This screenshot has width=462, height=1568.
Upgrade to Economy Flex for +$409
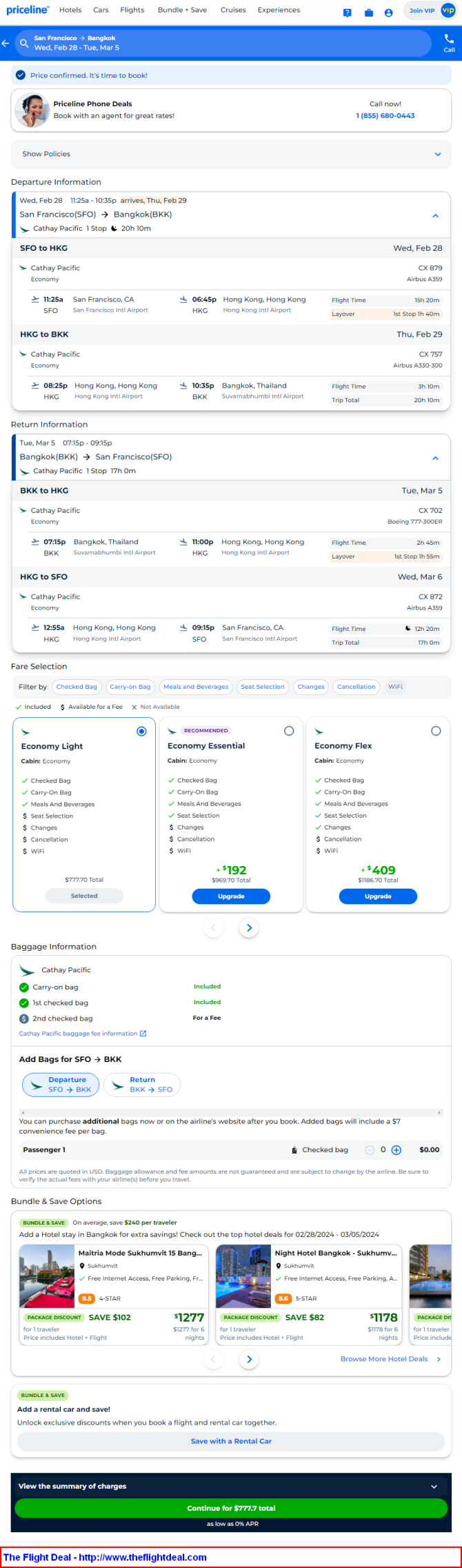tap(378, 896)
